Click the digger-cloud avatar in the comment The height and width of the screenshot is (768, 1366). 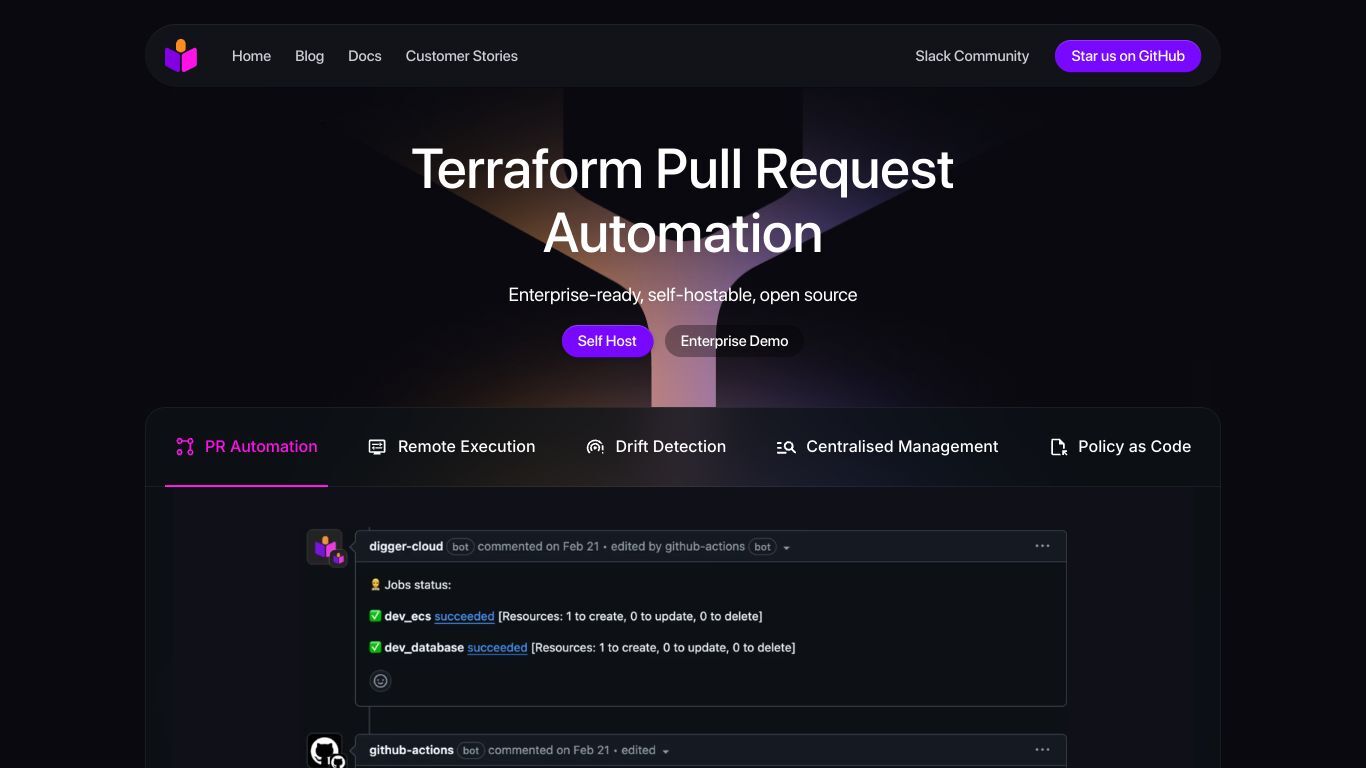point(325,547)
